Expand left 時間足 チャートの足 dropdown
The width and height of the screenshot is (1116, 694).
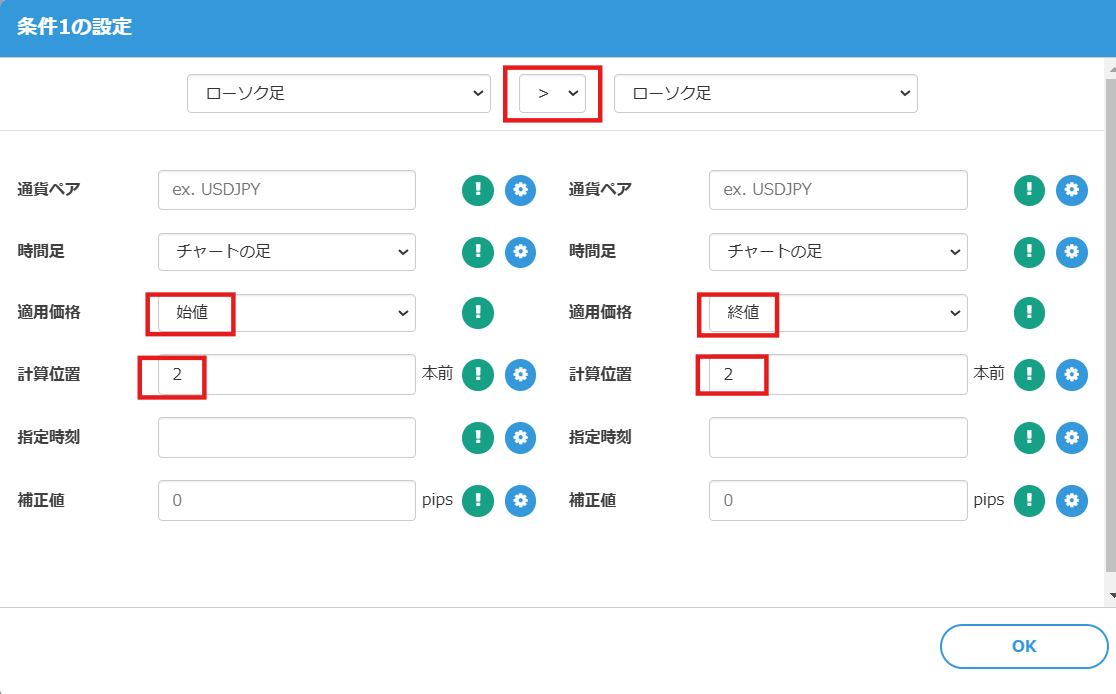(x=286, y=252)
